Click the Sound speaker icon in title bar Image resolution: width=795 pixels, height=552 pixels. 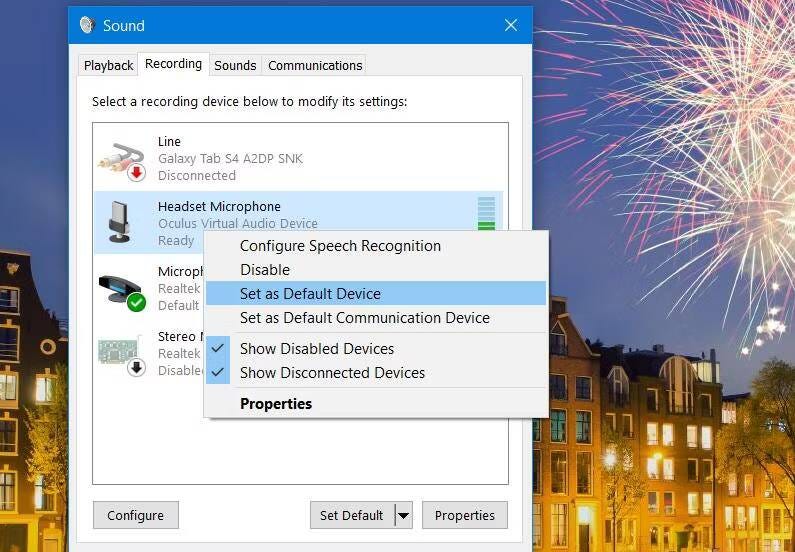[87, 25]
